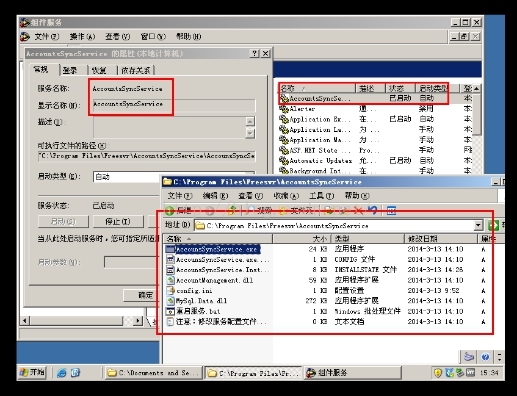Click the AccountManagement.dll file icon
This screenshot has height=396, width=517.
(x=170, y=280)
